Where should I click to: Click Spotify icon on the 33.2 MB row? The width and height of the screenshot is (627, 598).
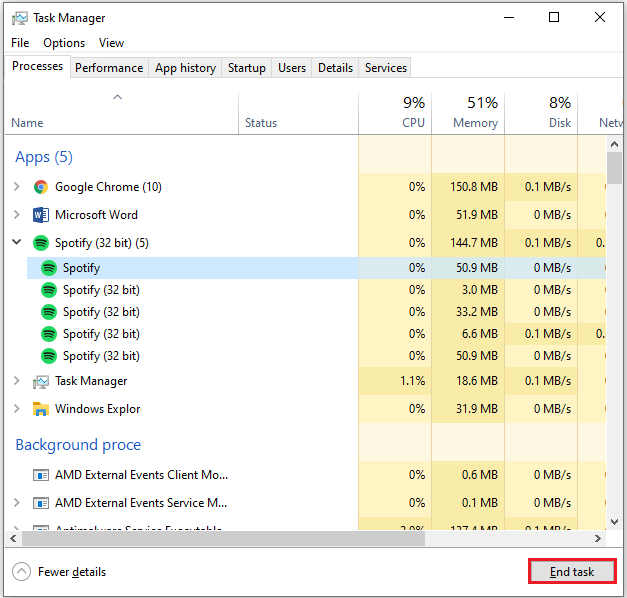49,312
